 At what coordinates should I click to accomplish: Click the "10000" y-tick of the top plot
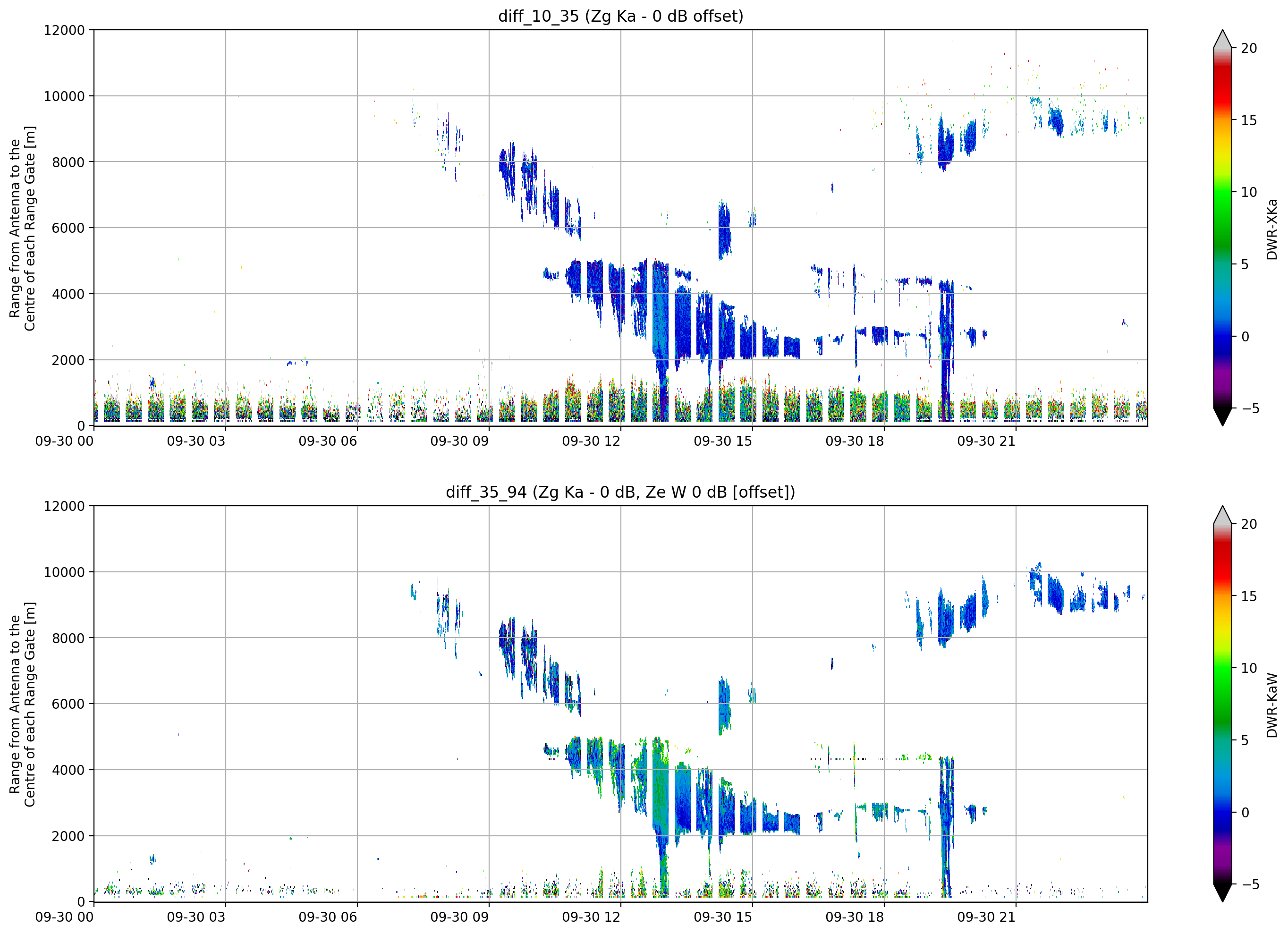pos(64,96)
